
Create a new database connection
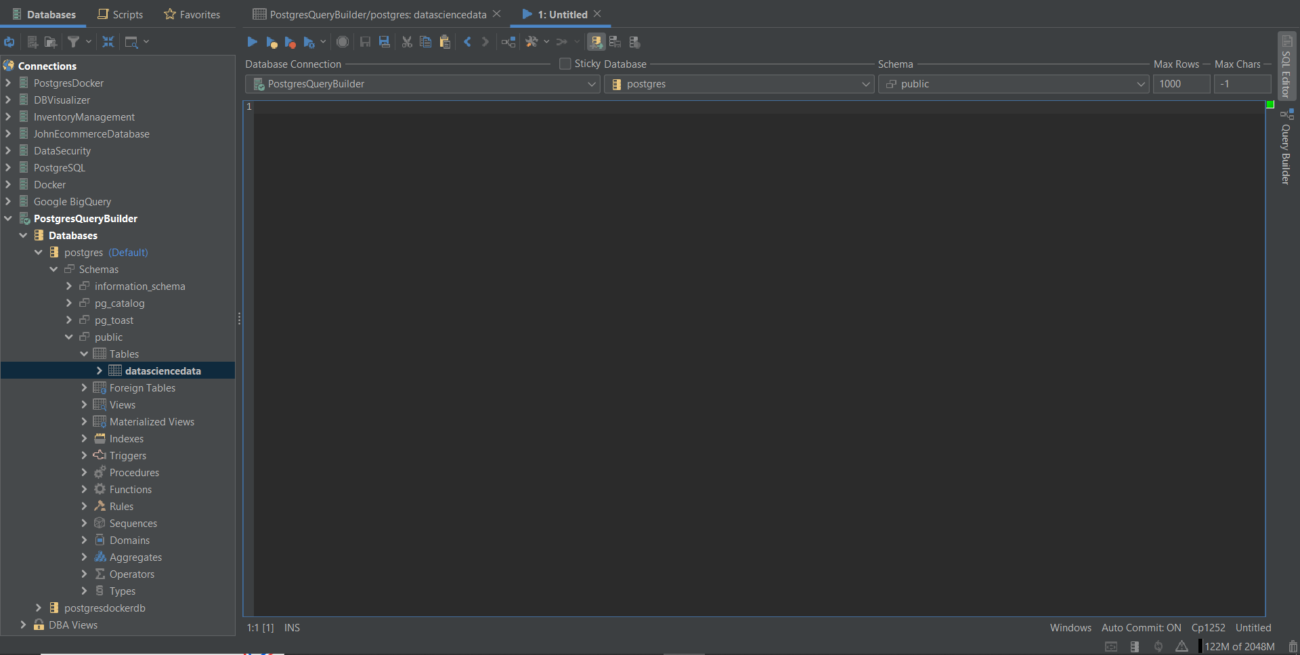pos(33,41)
